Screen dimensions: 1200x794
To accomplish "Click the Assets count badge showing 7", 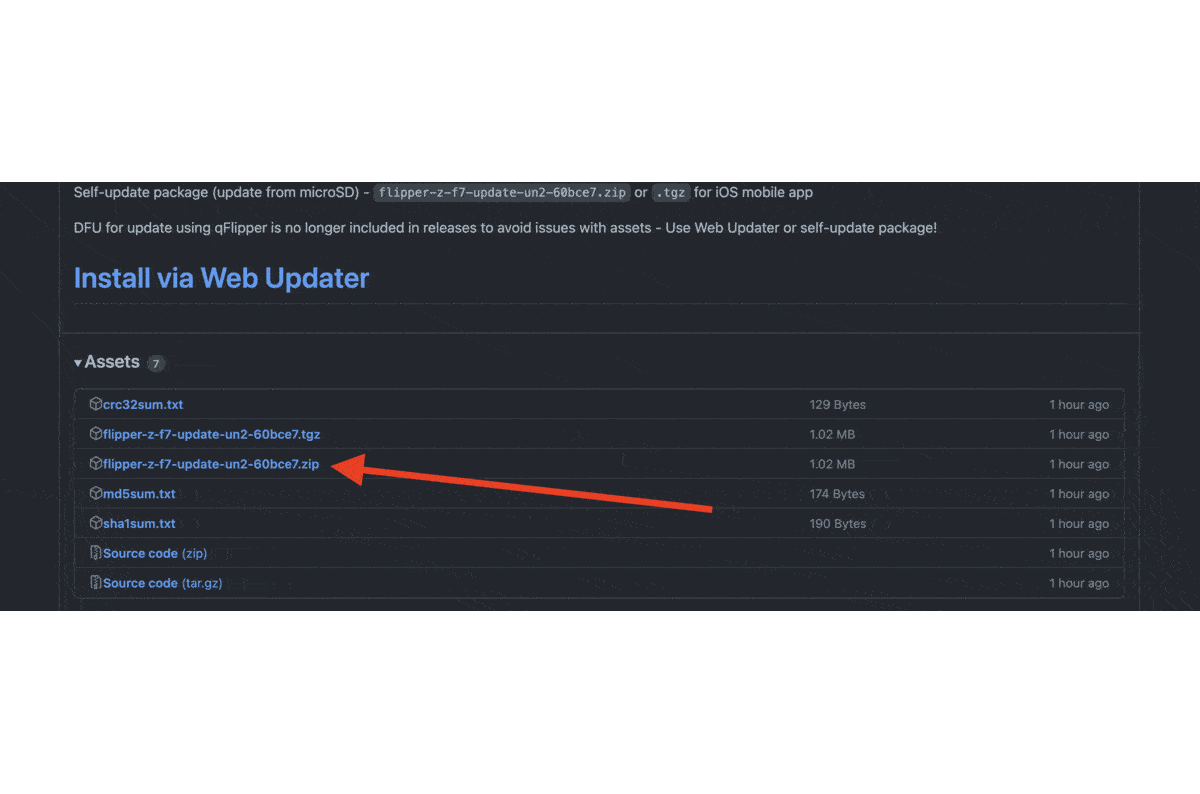I will (x=156, y=363).
